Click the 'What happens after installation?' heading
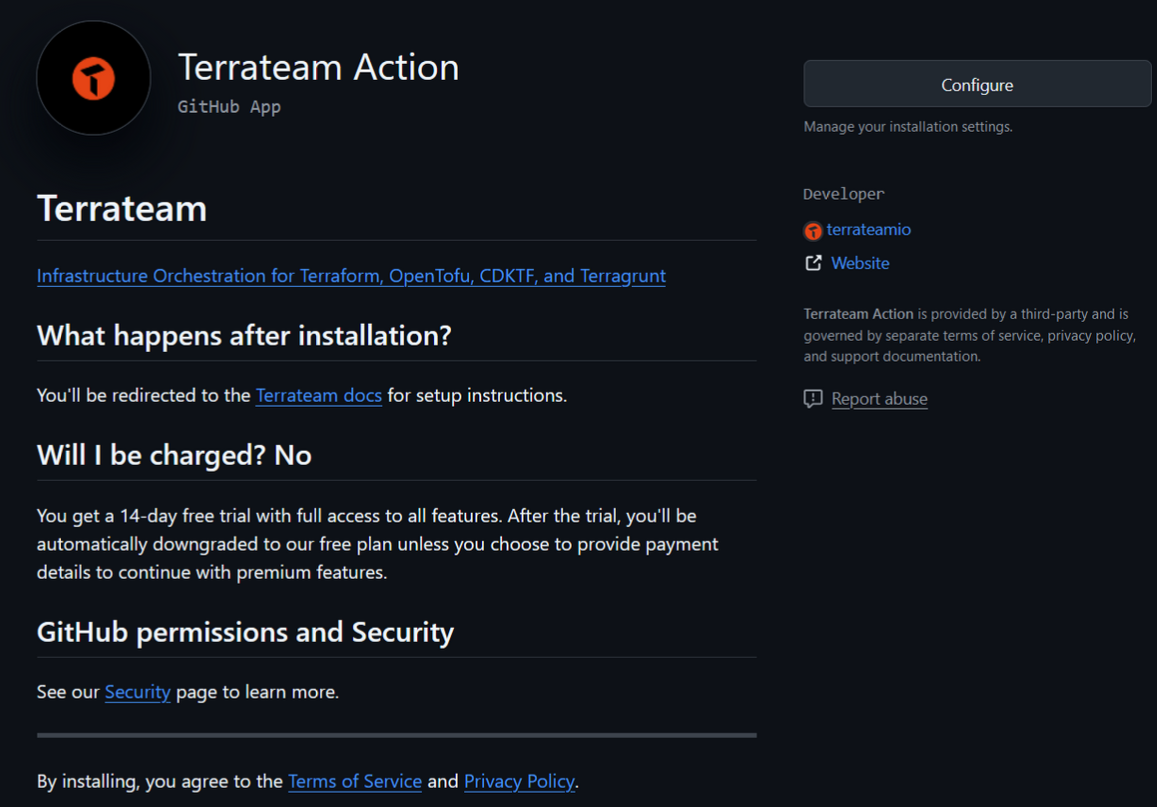The image size is (1157, 807). coord(244,336)
